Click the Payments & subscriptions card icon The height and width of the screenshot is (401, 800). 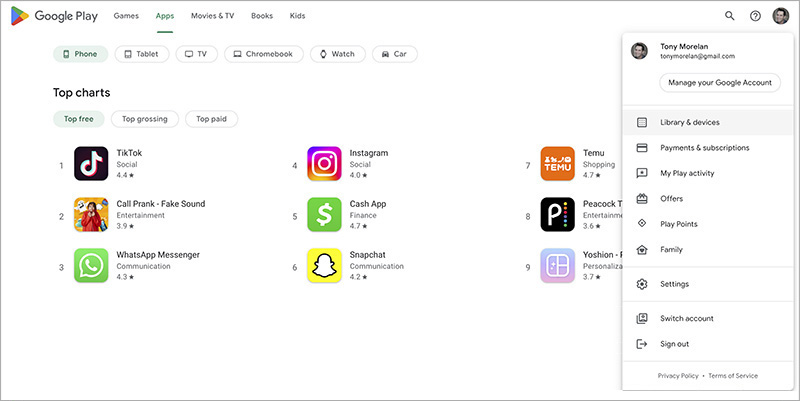[642, 147]
